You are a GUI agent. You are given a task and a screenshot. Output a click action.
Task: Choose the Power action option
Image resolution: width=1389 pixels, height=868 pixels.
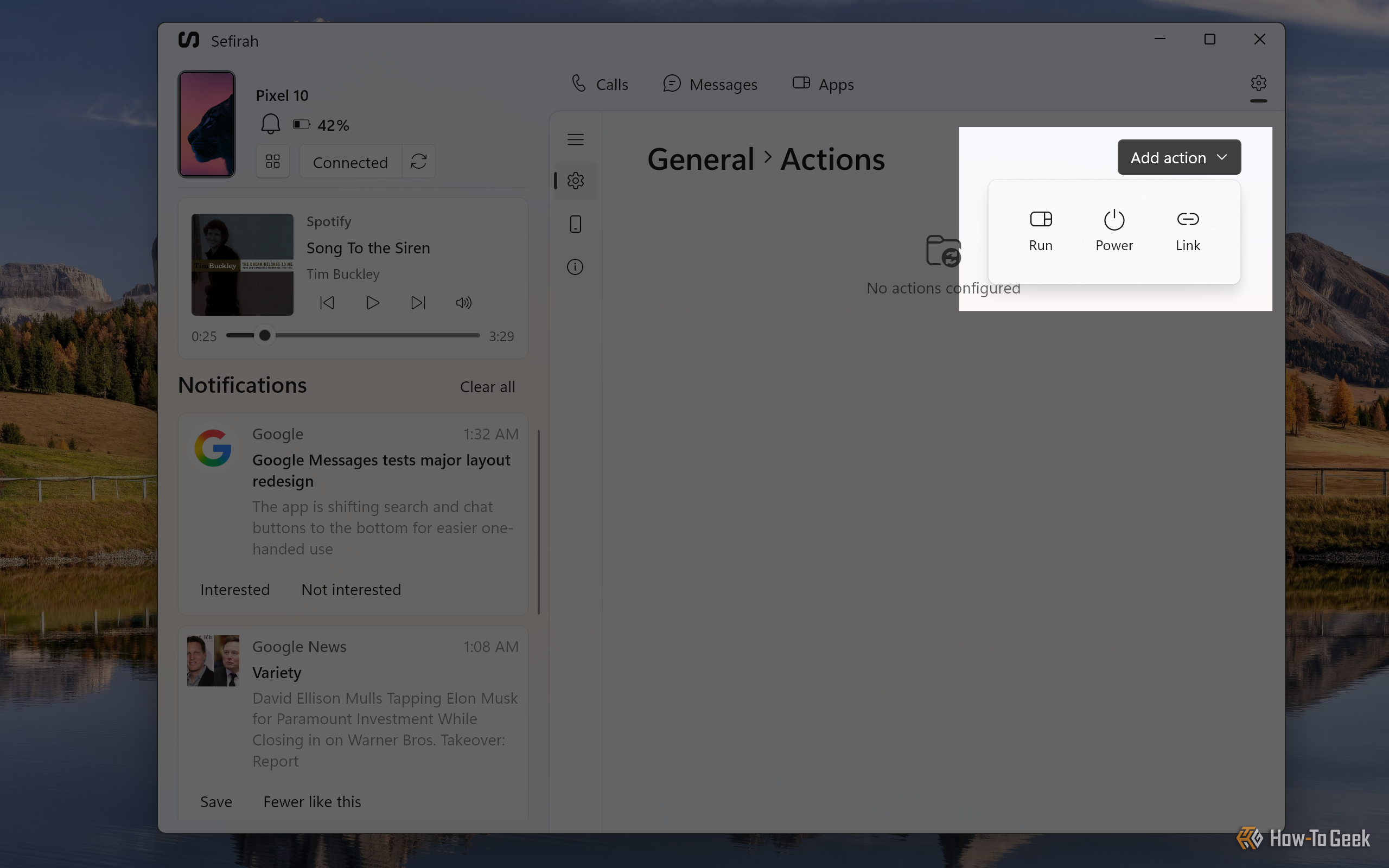point(1113,230)
